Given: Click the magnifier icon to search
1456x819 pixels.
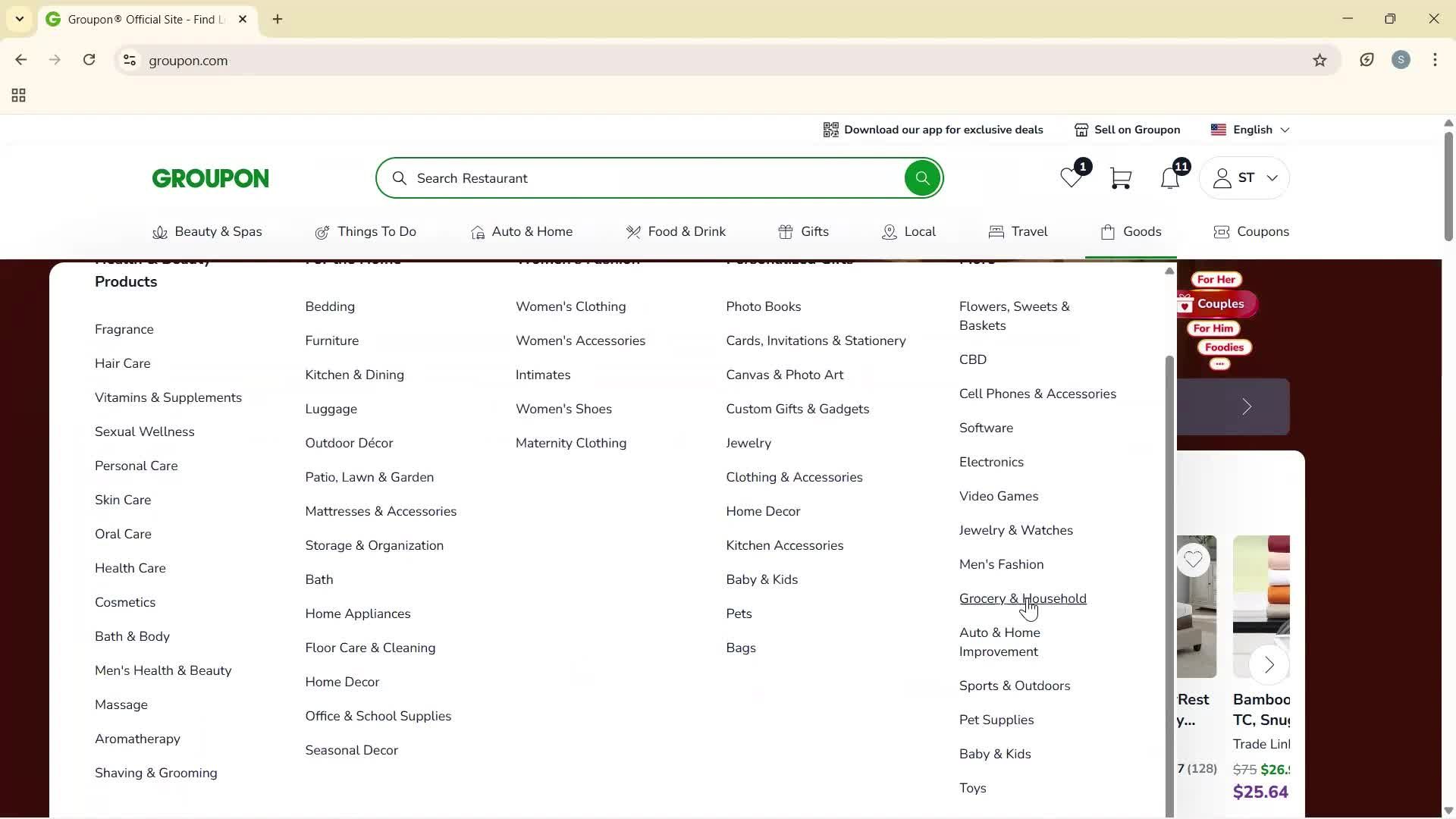Looking at the screenshot, I should (922, 177).
